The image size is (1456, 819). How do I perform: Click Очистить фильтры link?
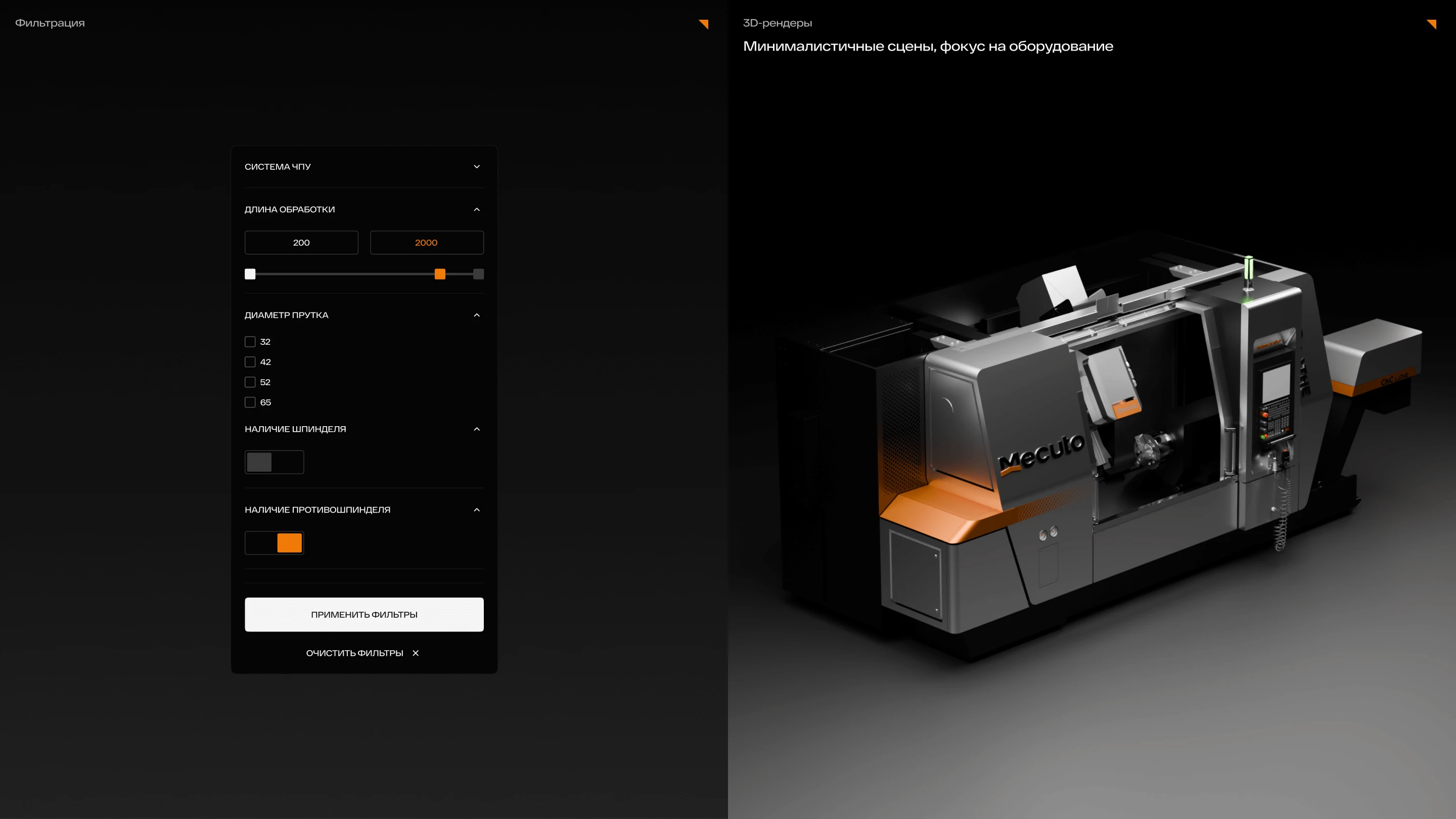[x=354, y=653]
